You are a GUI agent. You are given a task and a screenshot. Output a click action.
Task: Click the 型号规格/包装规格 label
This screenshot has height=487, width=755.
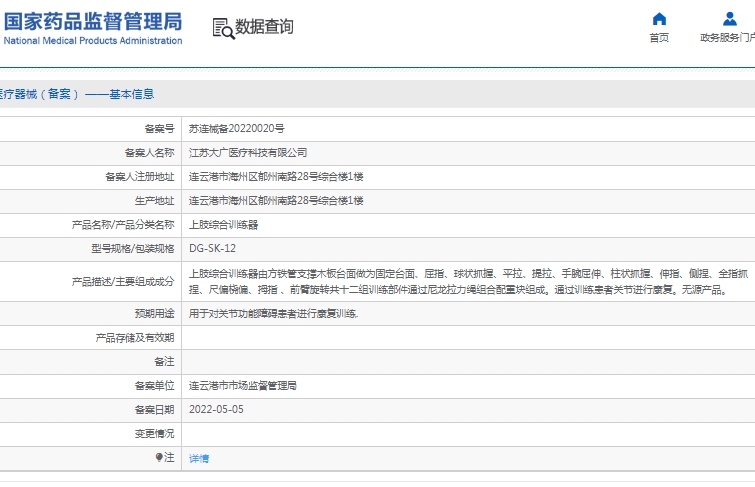pyautogui.click(x=132, y=249)
